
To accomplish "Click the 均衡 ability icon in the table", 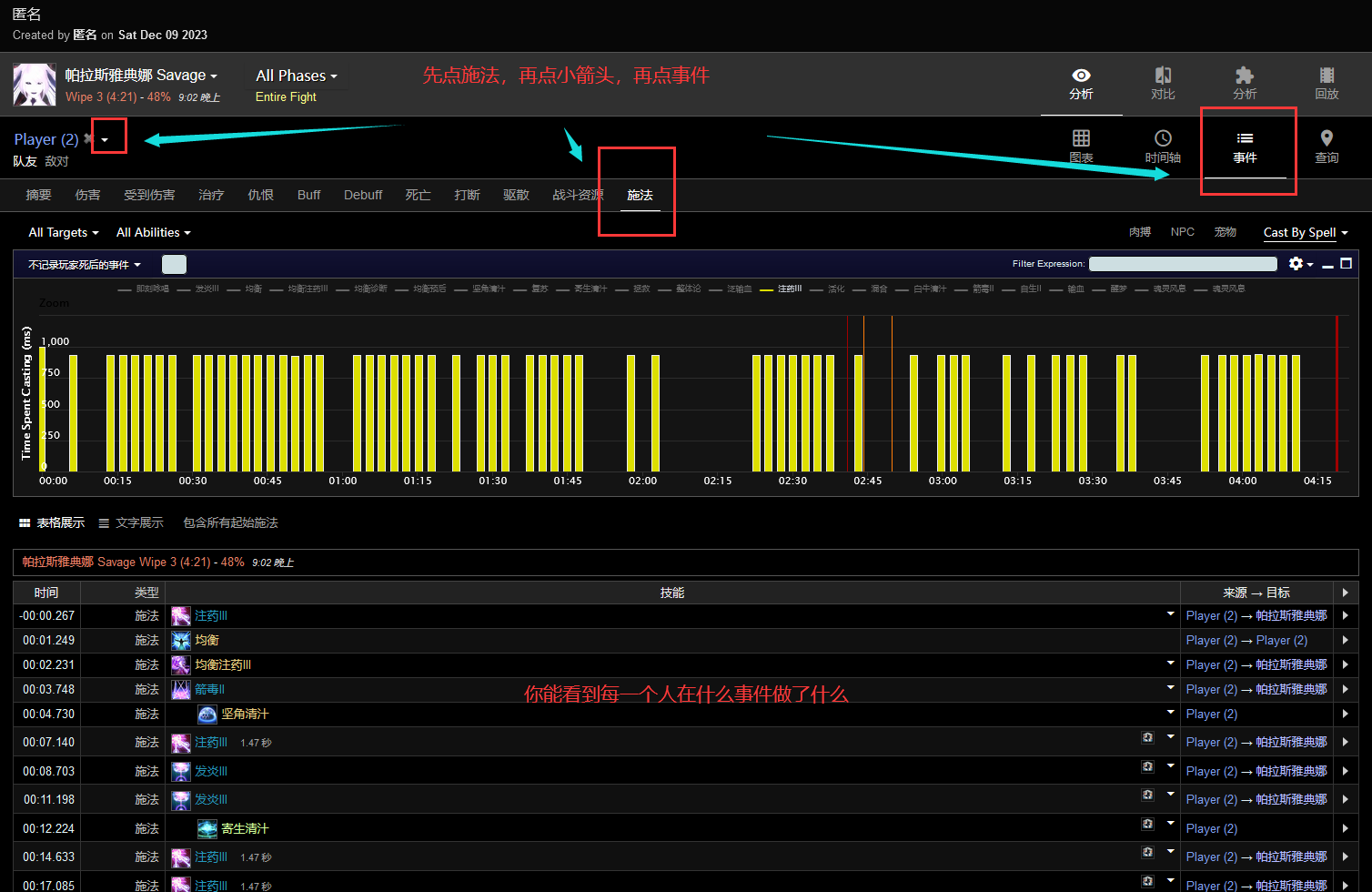I will (x=181, y=641).
